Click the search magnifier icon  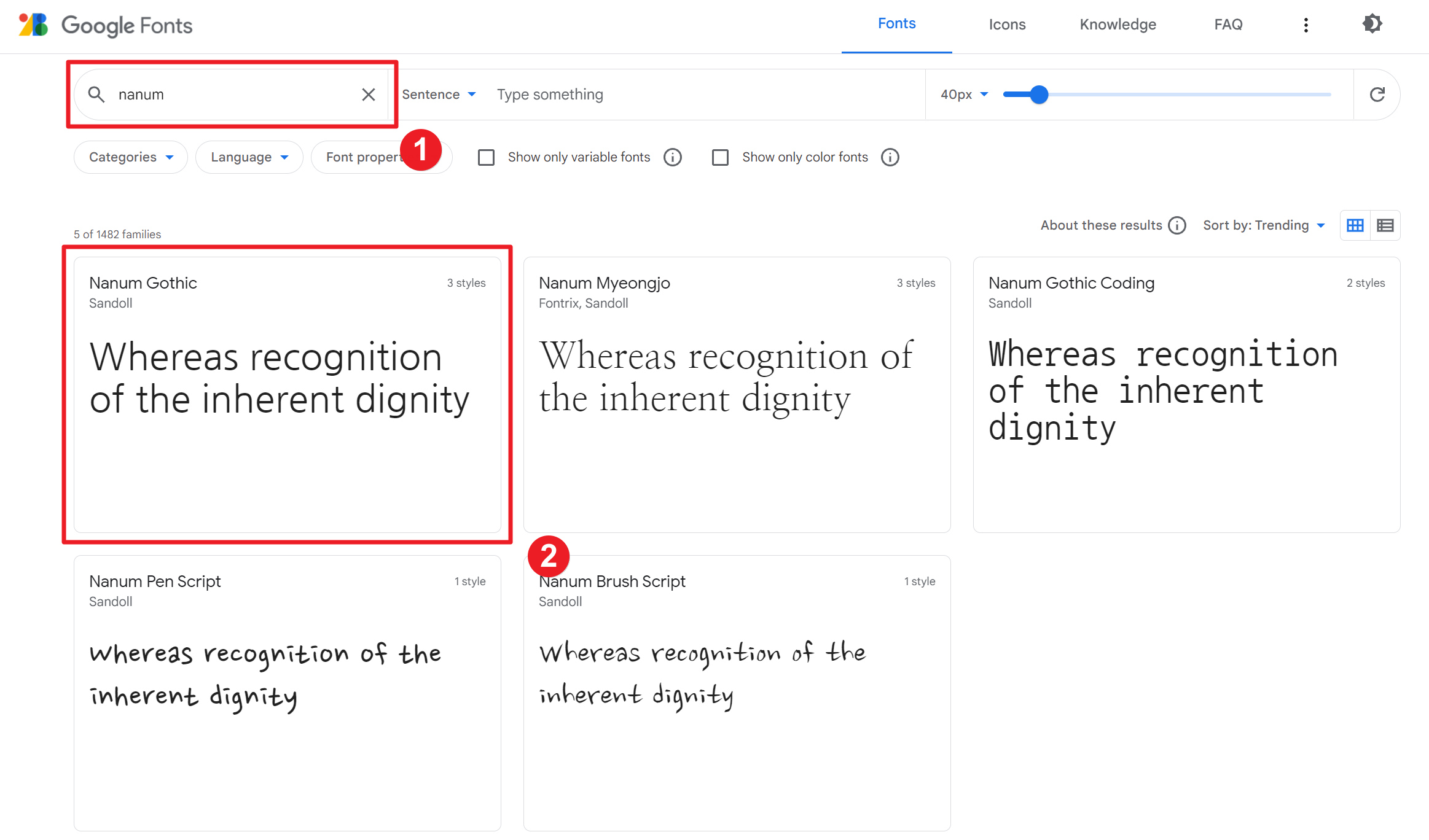(96, 95)
